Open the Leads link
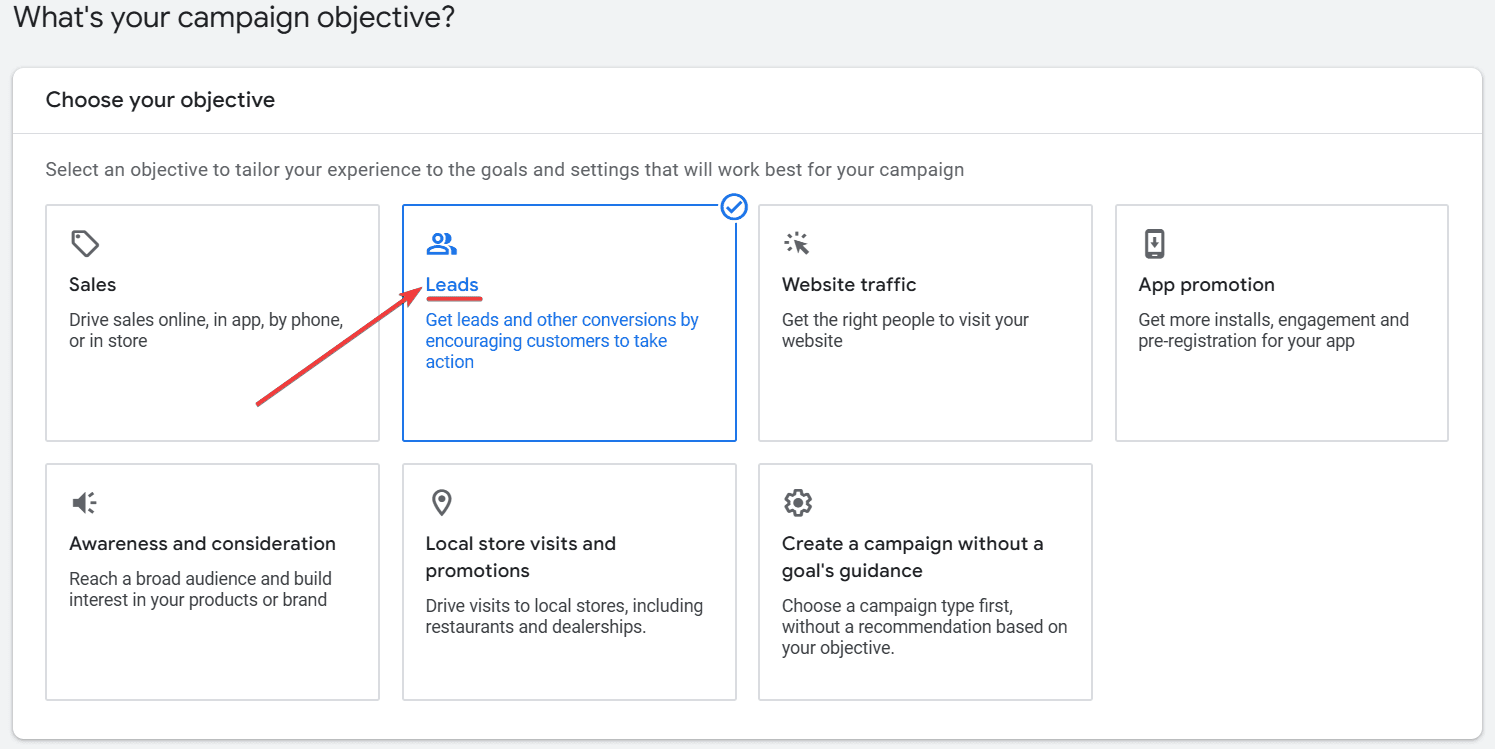Screen dimensions: 1495x749 tap(453, 284)
